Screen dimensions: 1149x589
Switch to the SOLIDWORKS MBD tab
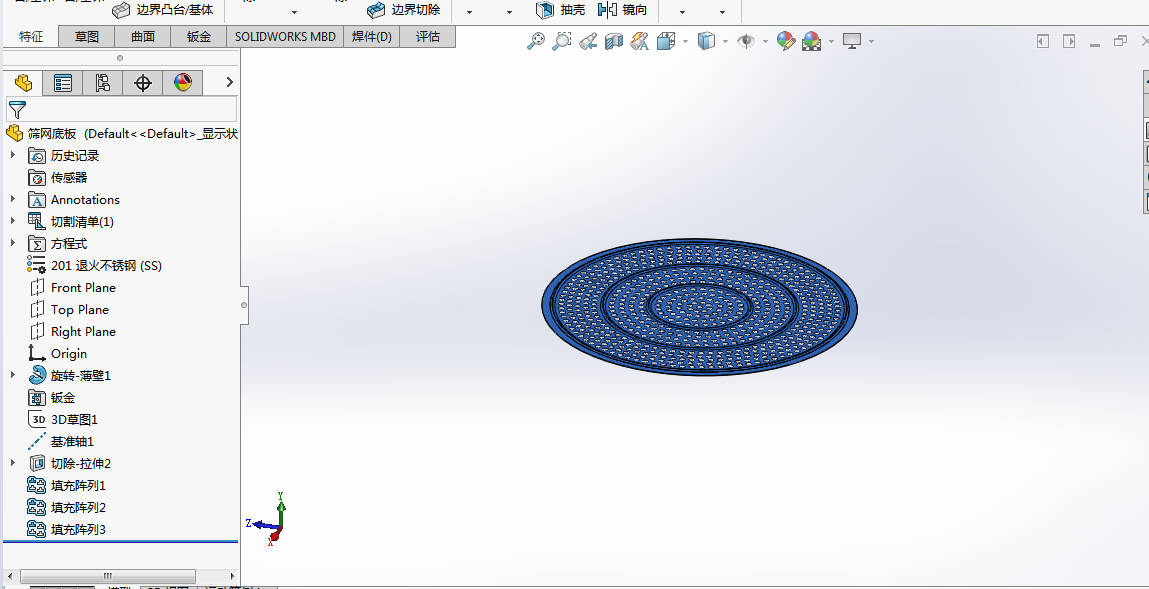click(285, 37)
